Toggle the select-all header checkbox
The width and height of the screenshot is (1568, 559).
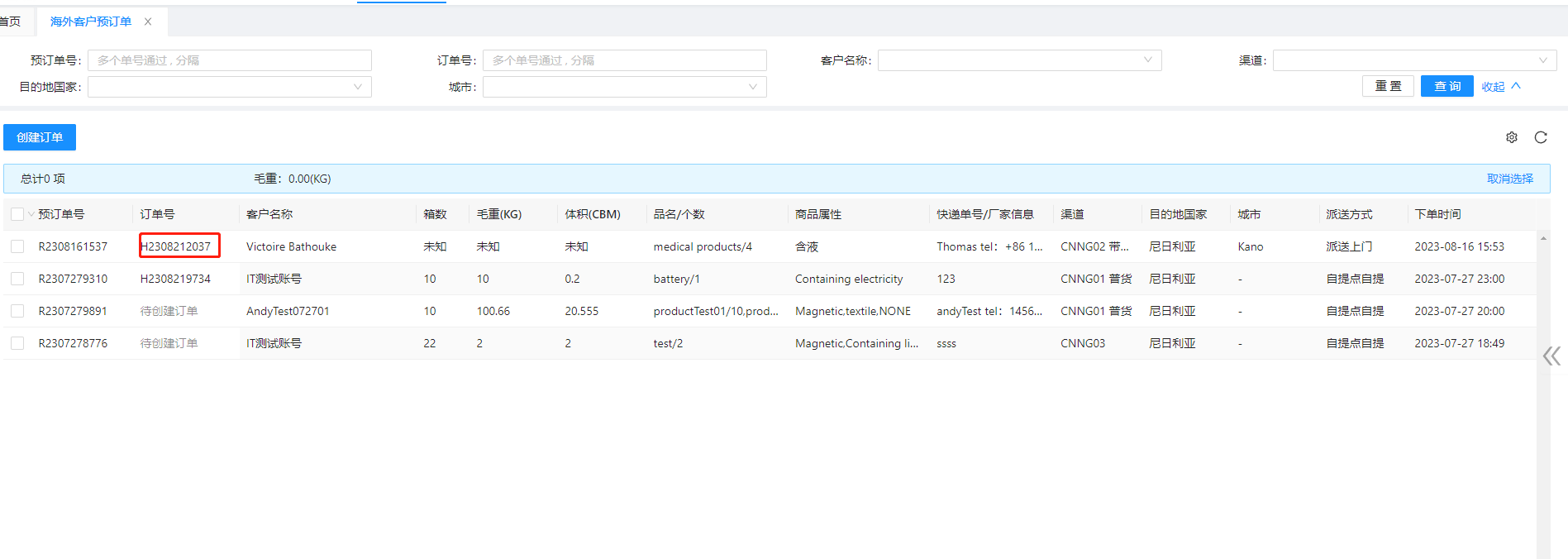(17, 214)
